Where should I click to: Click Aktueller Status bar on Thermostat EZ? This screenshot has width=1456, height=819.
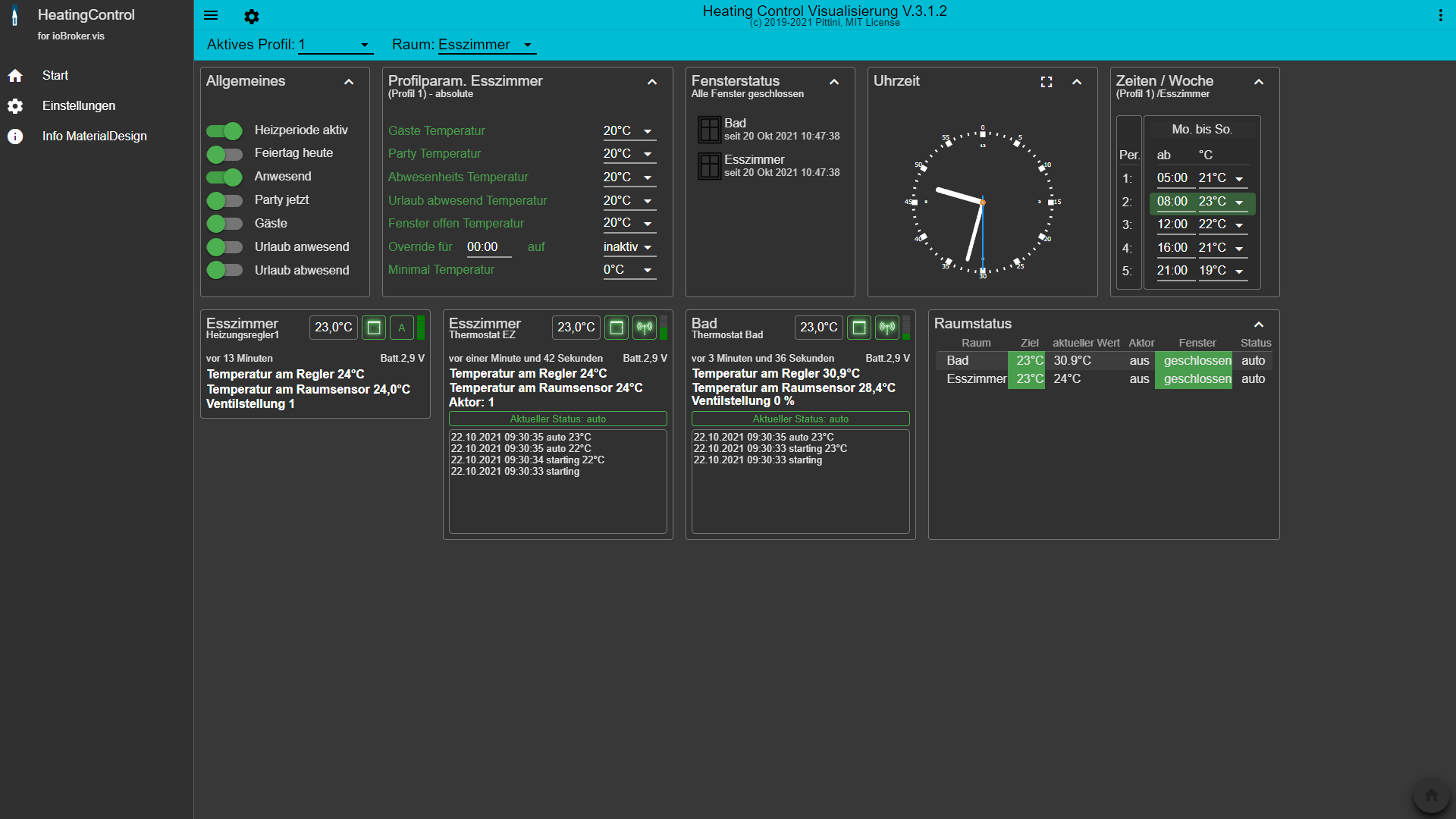coord(558,419)
